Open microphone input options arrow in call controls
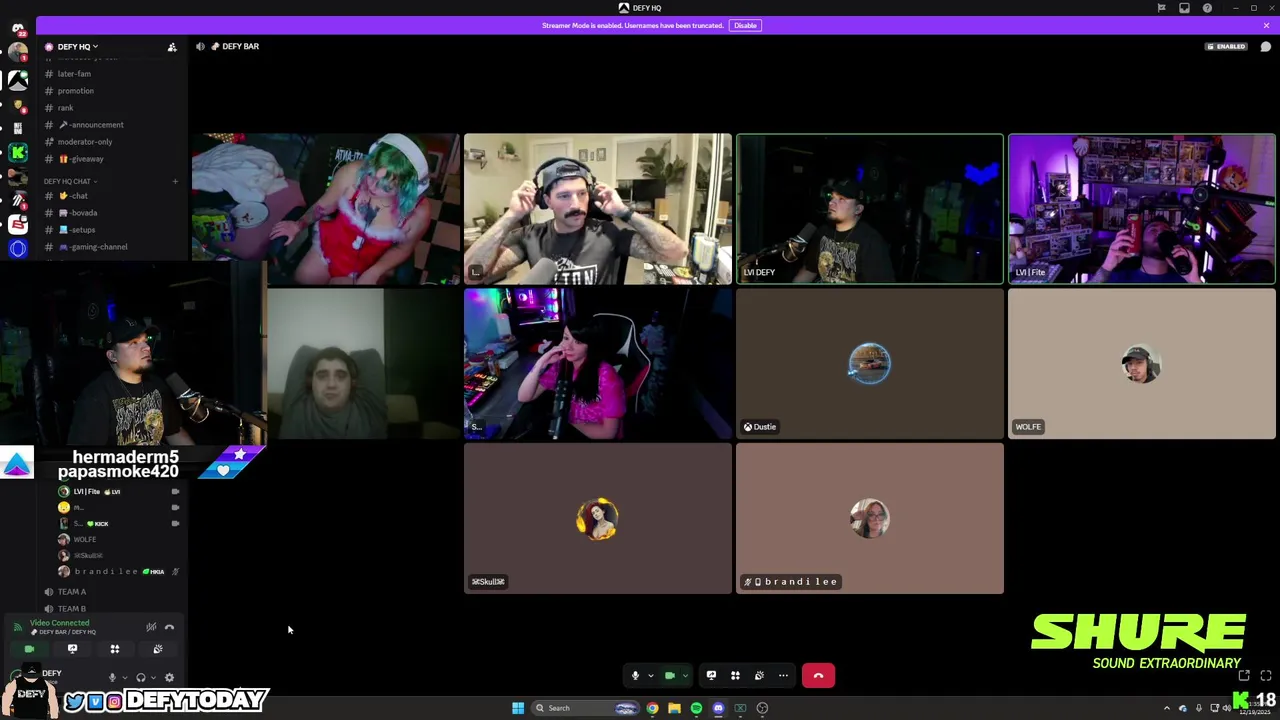This screenshot has height=720, width=1280. tap(650, 676)
